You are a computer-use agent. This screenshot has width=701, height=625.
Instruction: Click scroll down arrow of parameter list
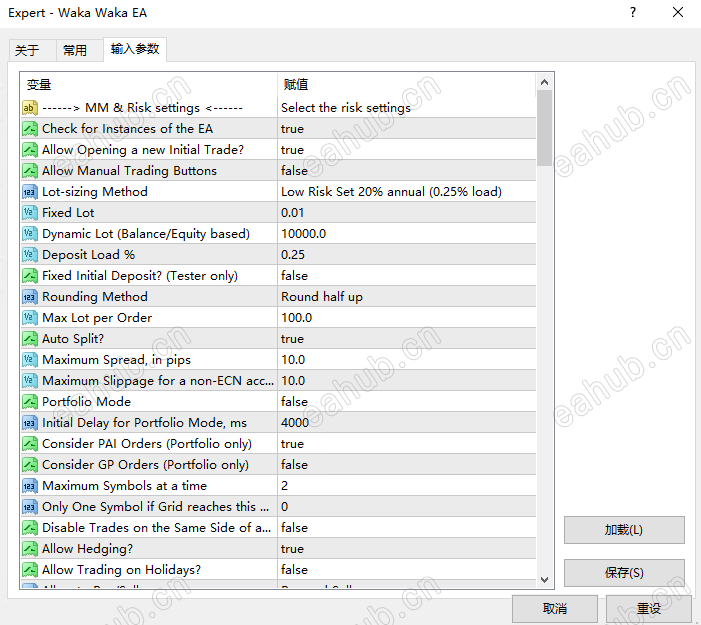point(544,580)
